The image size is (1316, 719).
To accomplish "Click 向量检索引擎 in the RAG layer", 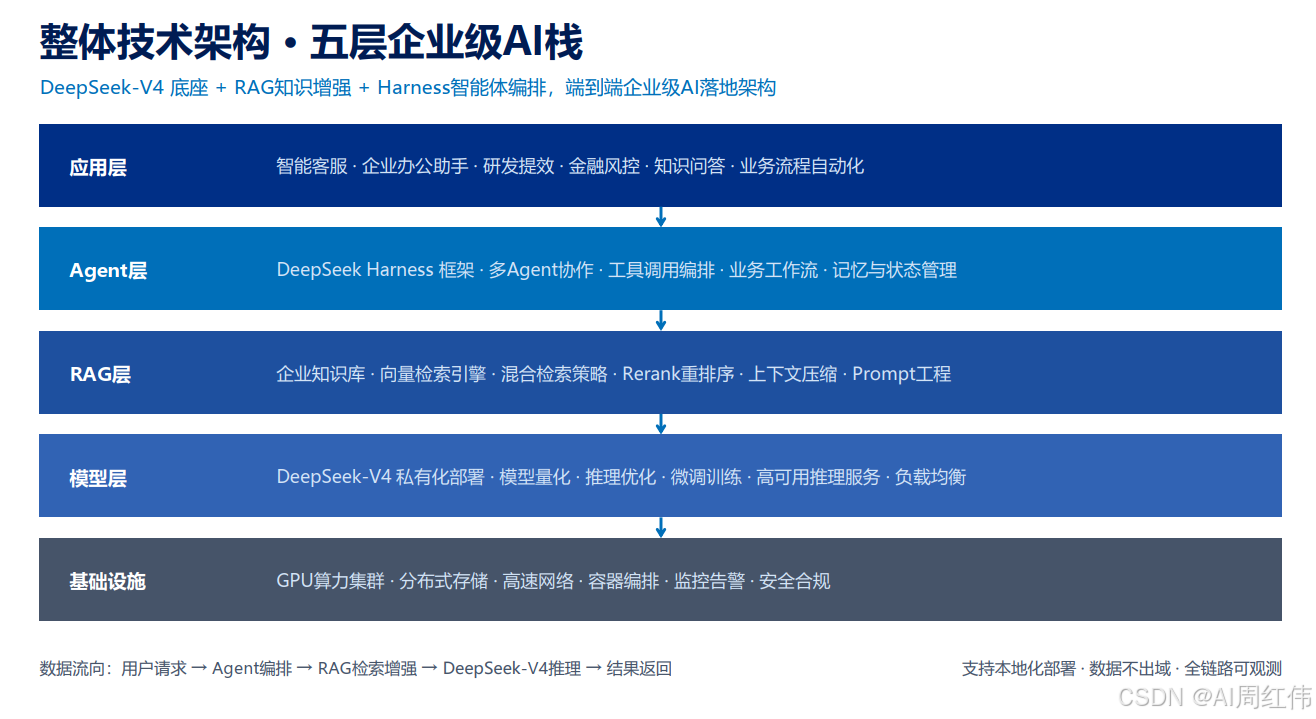I will pos(433,374).
